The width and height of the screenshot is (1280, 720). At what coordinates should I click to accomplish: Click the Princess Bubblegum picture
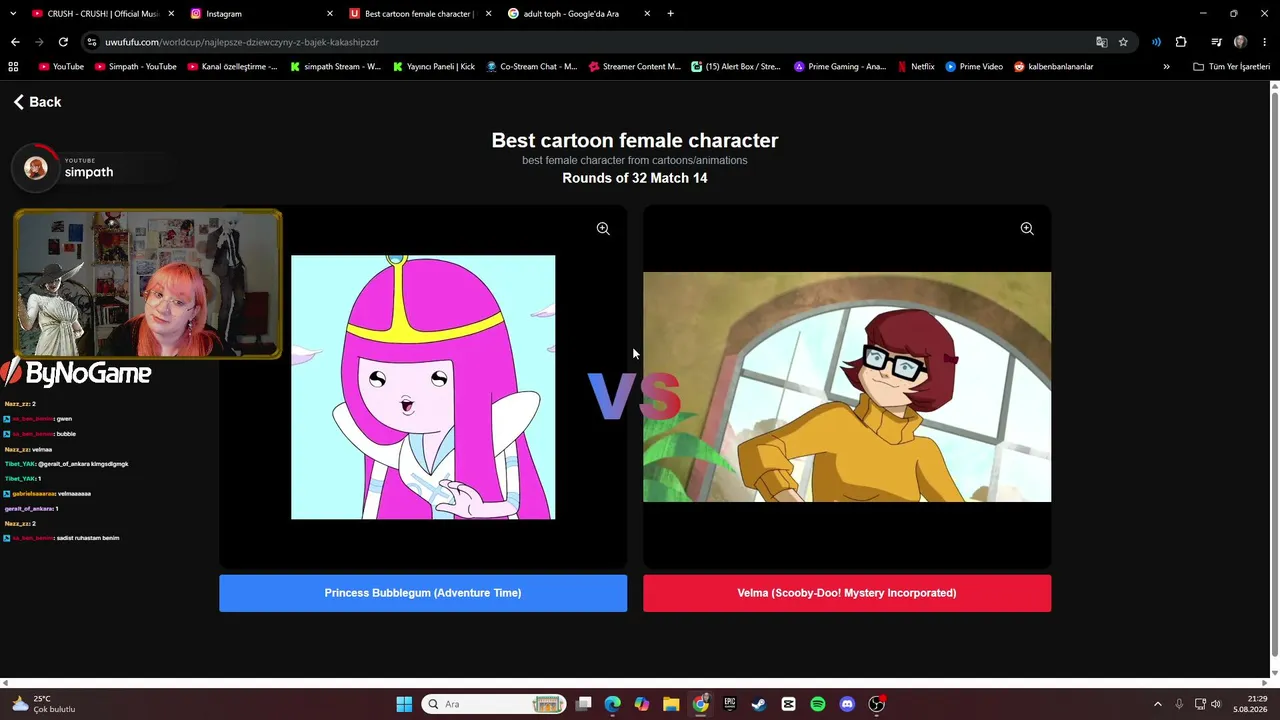point(423,387)
